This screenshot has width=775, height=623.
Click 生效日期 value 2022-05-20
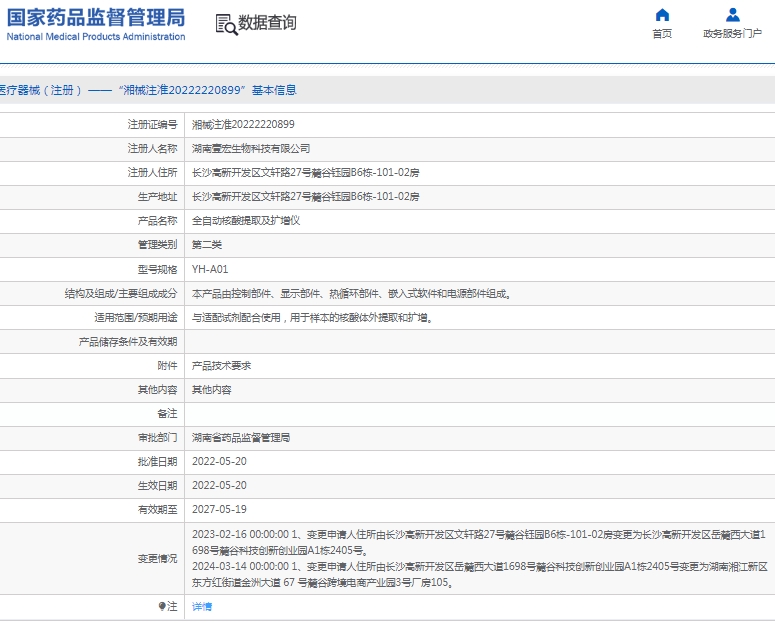pyautogui.click(x=219, y=486)
